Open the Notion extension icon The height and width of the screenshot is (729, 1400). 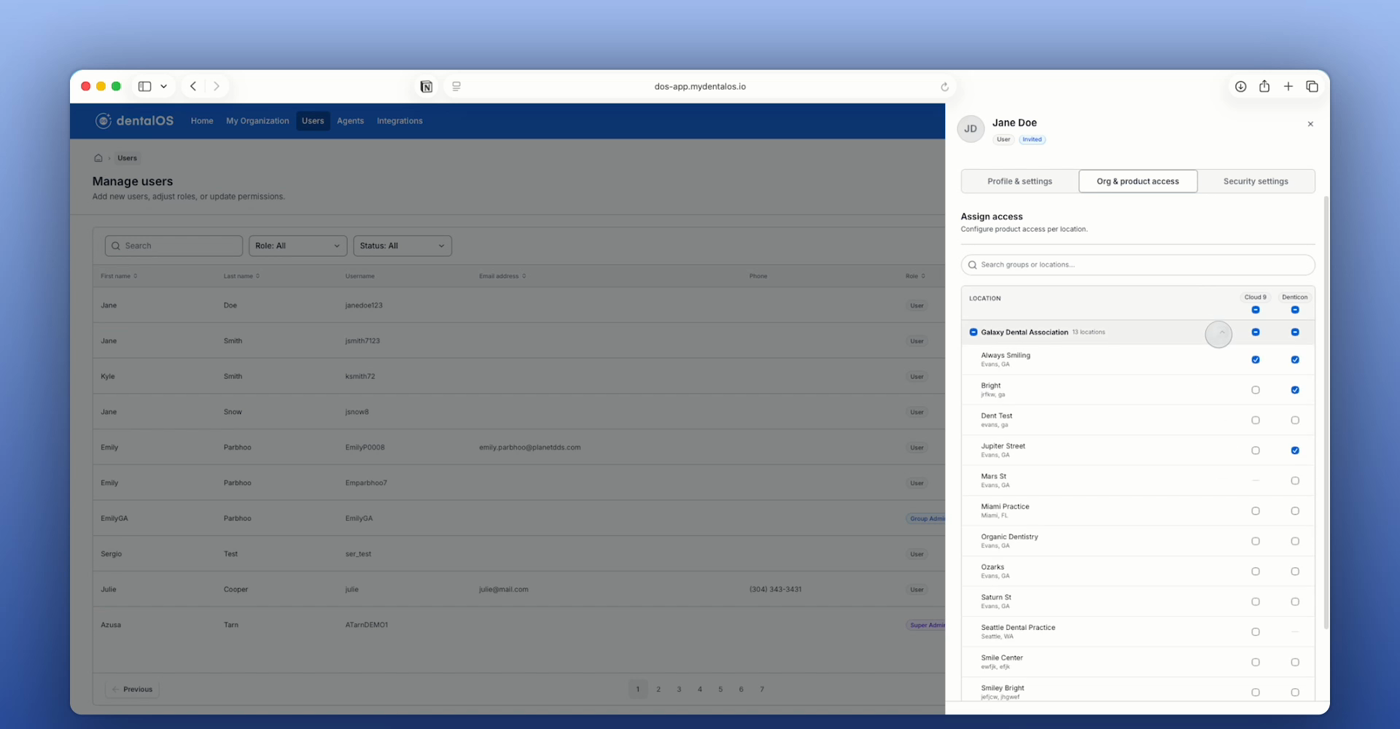click(x=427, y=87)
